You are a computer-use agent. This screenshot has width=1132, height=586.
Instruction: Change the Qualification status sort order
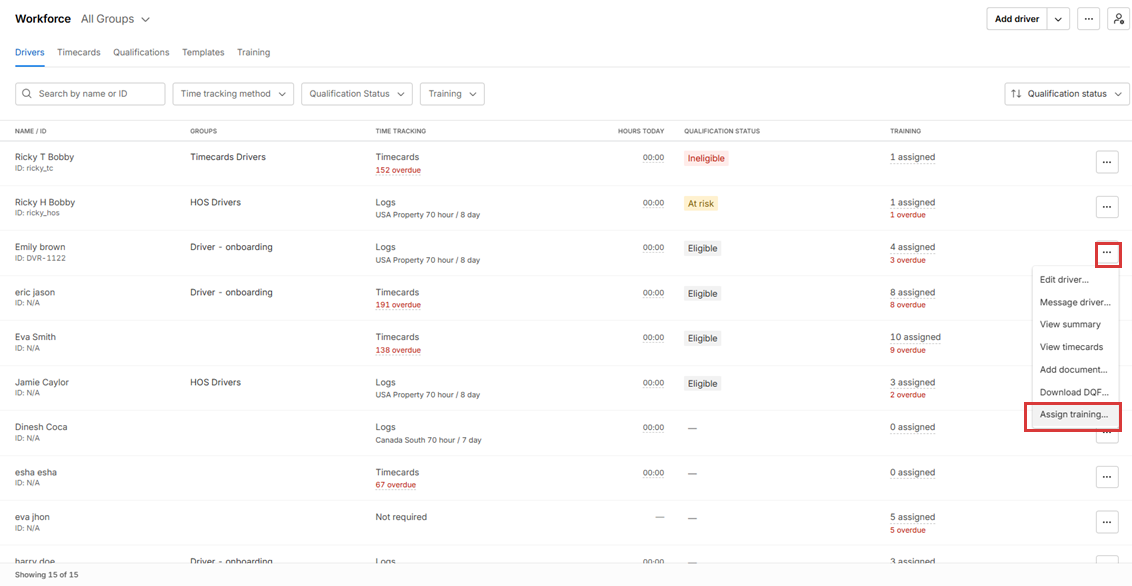tap(1066, 94)
